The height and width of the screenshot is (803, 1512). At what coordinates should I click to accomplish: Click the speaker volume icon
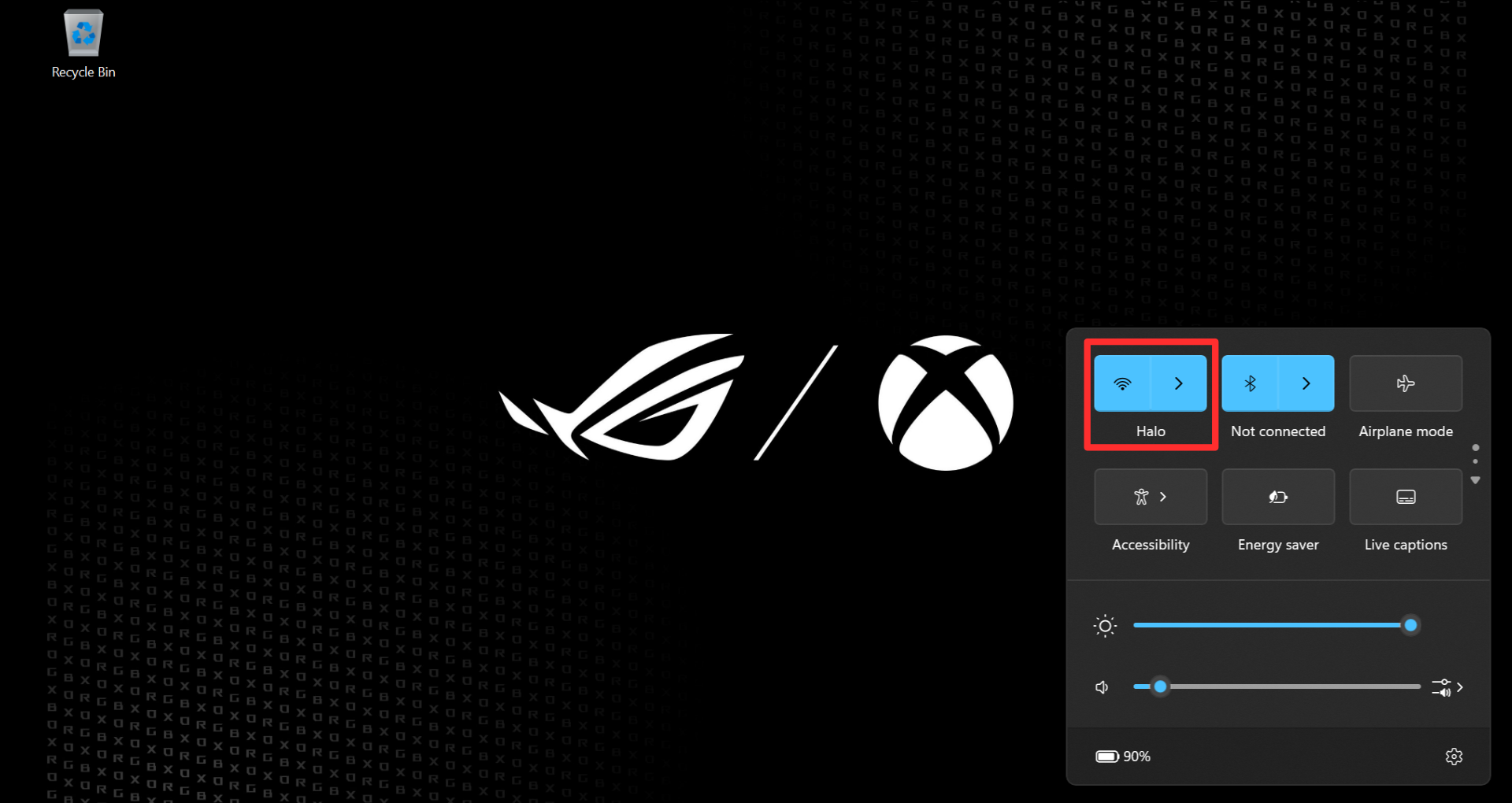point(1101,686)
